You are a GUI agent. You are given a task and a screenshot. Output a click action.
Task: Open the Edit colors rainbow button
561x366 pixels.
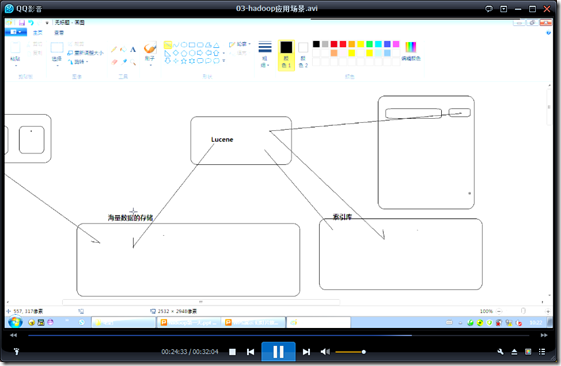point(411,51)
